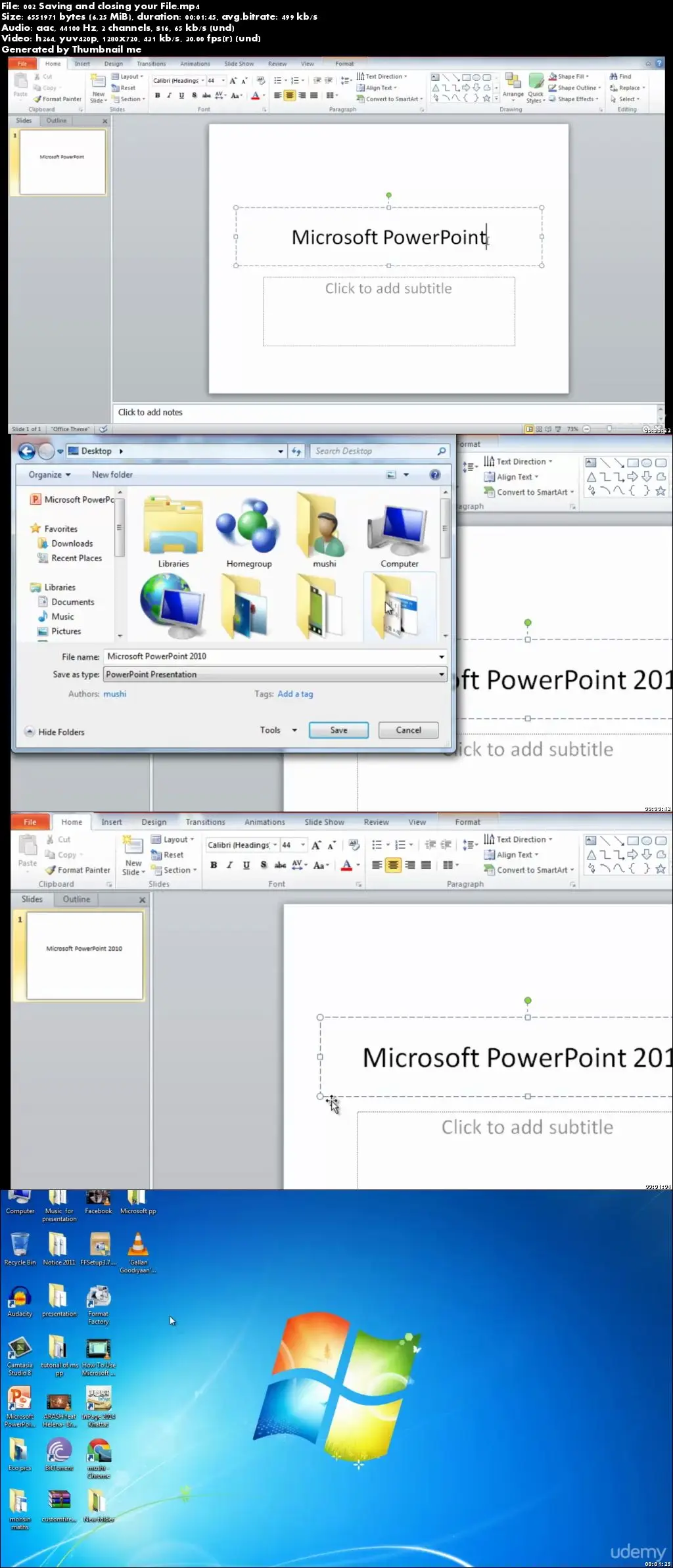
Task: Click the Save dialog's blue help icon
Action: tap(434, 474)
